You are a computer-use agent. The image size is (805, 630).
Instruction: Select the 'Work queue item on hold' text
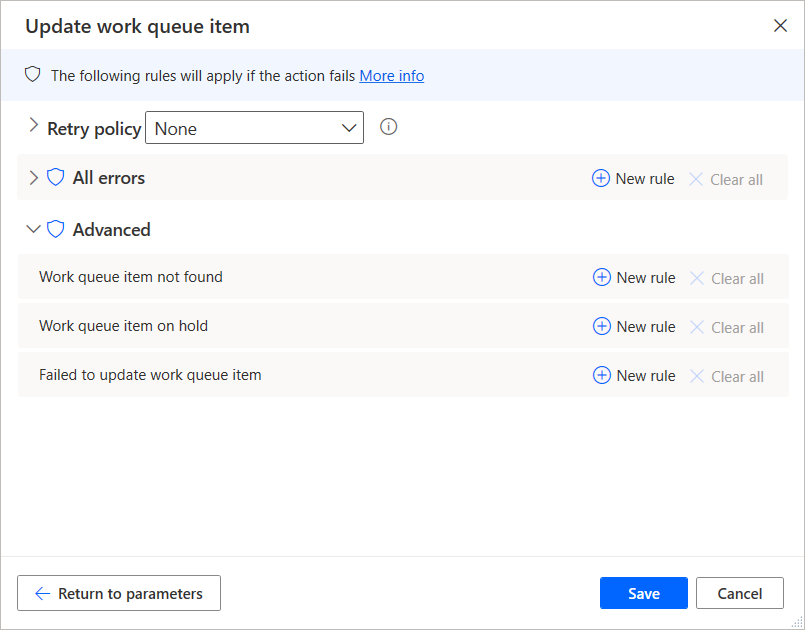pyautogui.click(x=123, y=326)
